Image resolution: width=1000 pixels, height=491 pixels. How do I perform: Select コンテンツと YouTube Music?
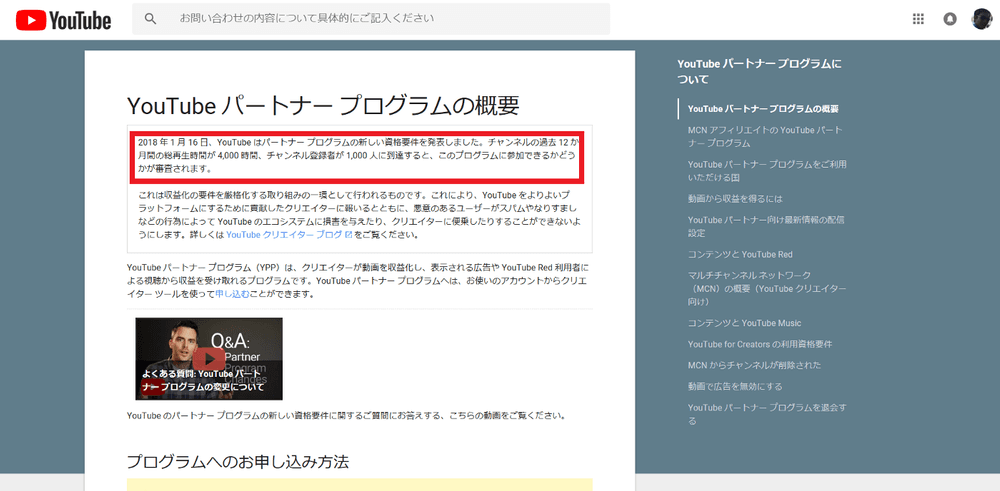[744, 323]
